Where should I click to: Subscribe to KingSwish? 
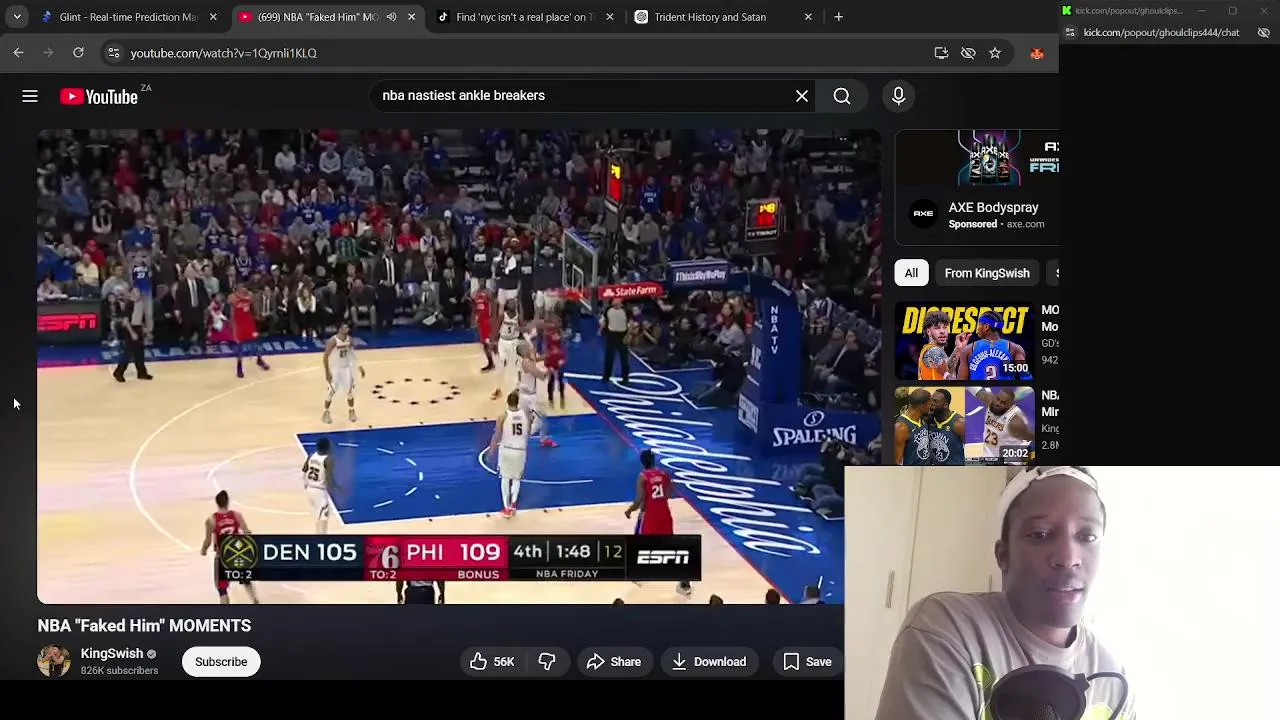coord(221,662)
